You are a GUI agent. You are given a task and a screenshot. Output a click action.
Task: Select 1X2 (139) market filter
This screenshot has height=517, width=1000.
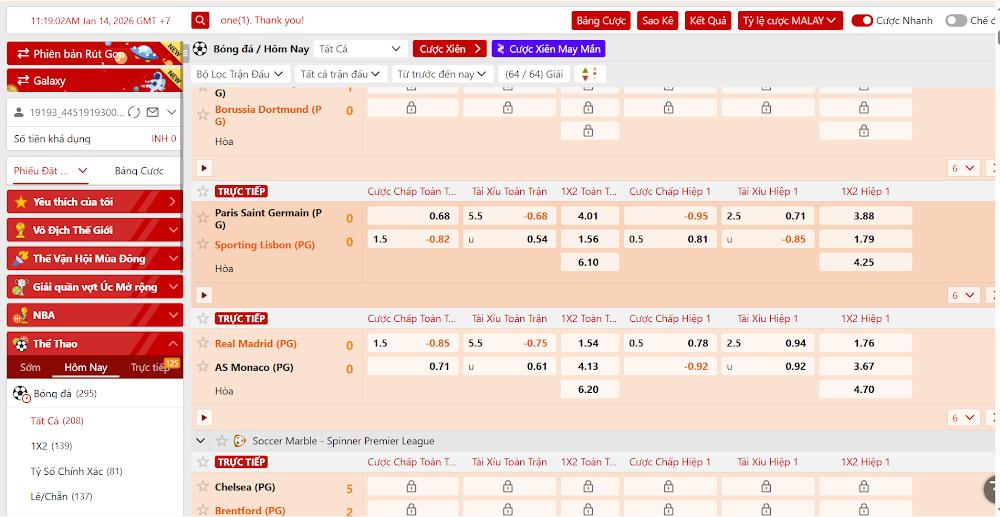tap(51, 446)
